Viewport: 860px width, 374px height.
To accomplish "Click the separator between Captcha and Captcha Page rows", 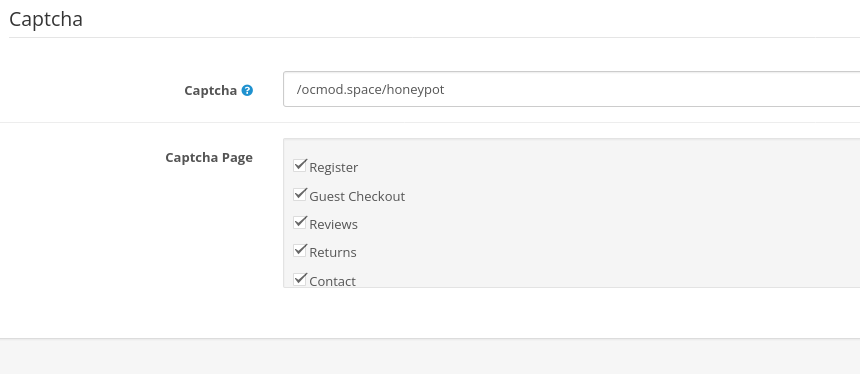I will pyautogui.click(x=430, y=122).
